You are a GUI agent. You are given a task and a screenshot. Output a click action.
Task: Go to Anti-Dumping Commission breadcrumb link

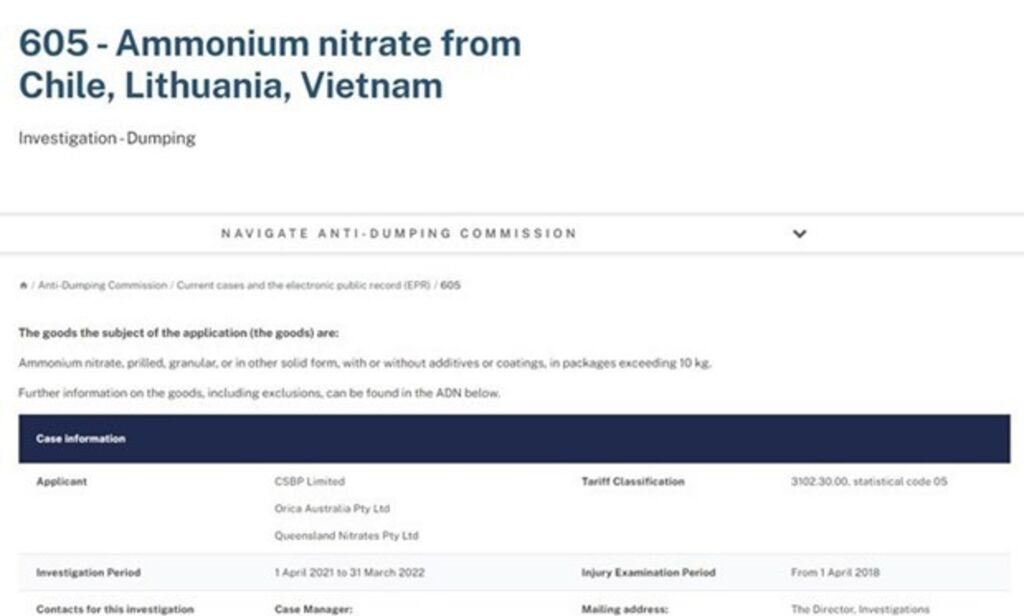[103, 286]
